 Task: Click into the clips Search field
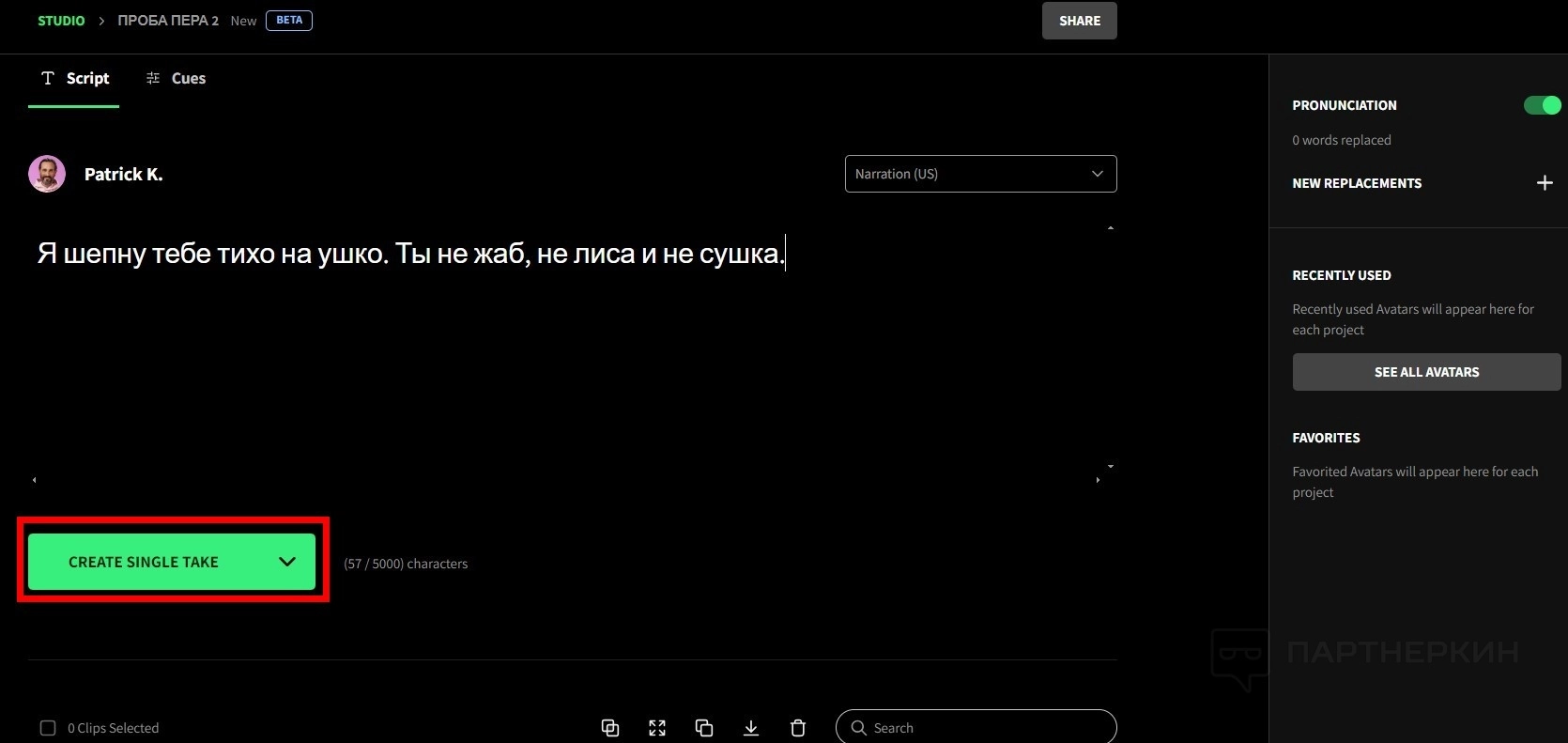(x=986, y=728)
